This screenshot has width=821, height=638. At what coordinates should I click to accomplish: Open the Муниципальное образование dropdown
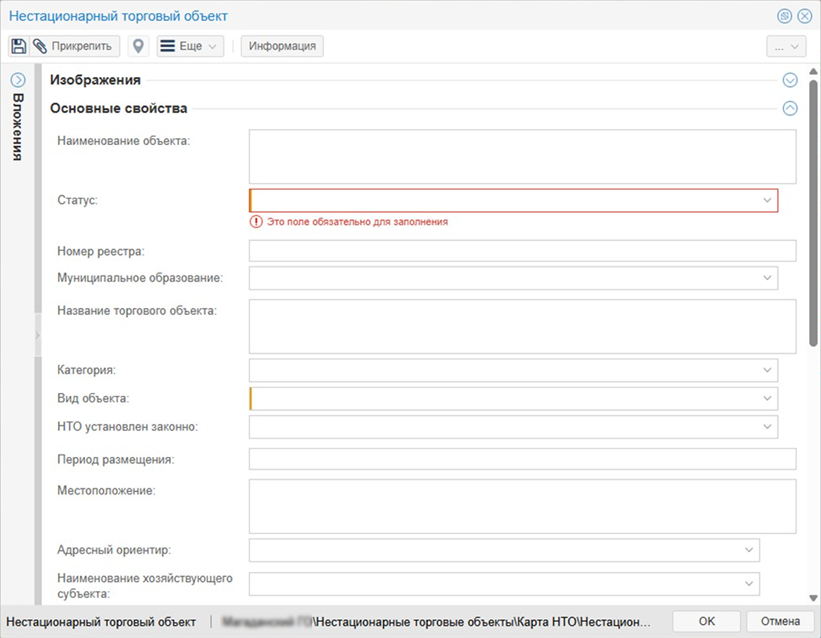[767, 278]
